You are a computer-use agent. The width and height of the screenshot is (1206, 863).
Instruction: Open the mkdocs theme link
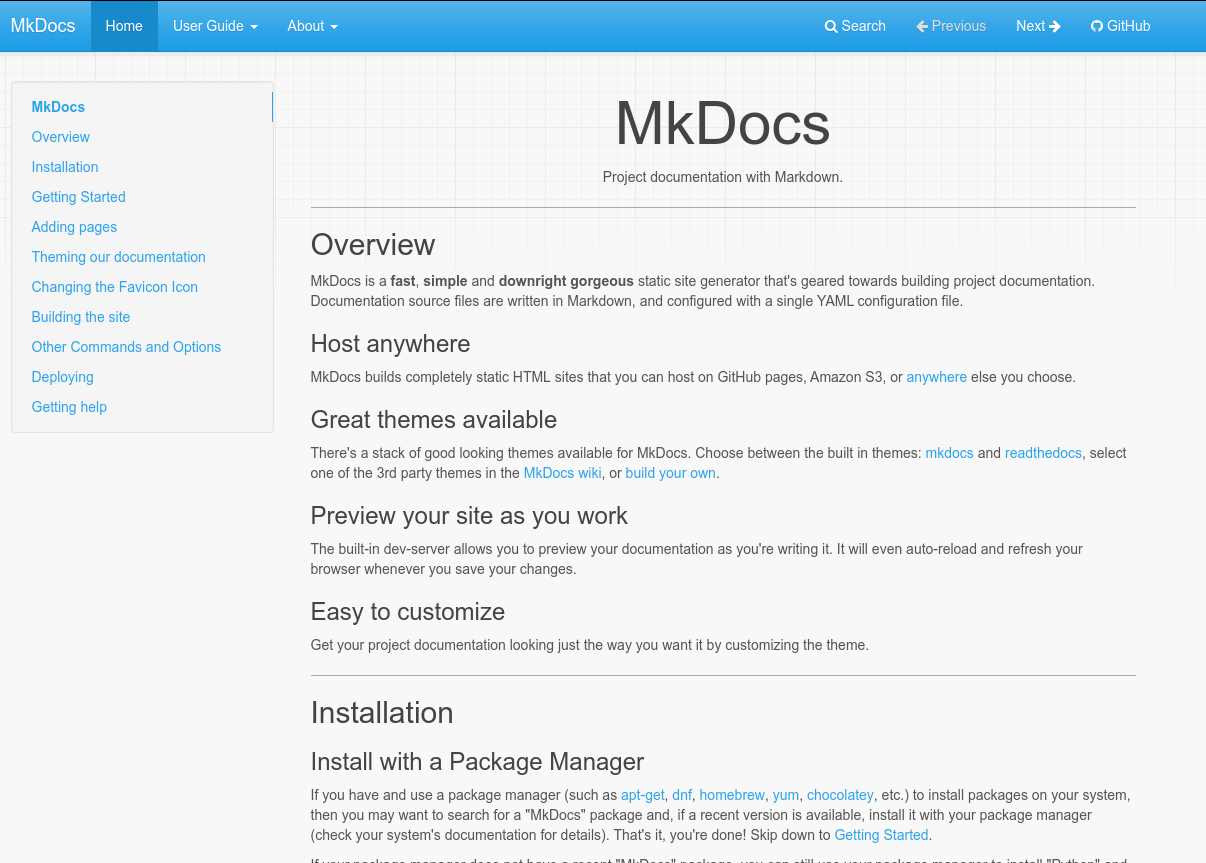pos(950,453)
